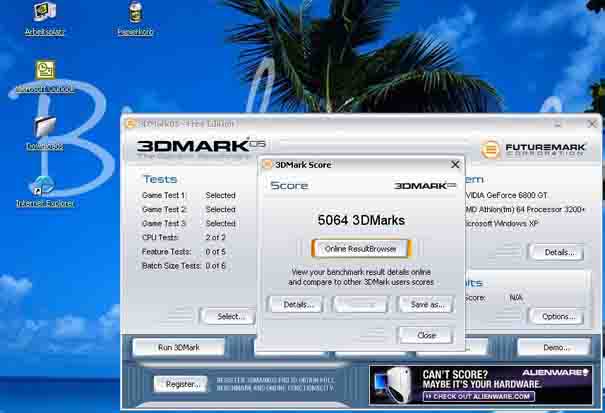The width and height of the screenshot is (605, 413).
Task: Click the Batch Size Tests label
Action: coord(171,266)
